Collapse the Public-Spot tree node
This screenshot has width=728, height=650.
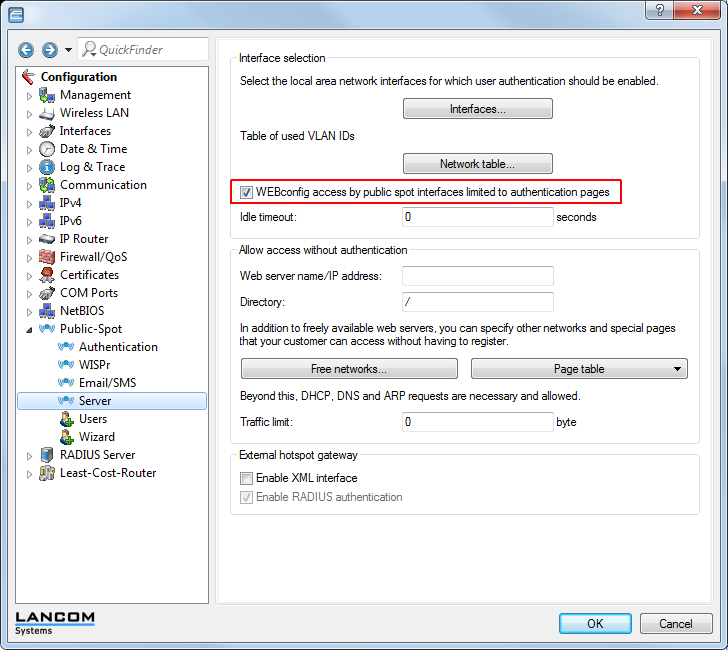[30, 329]
